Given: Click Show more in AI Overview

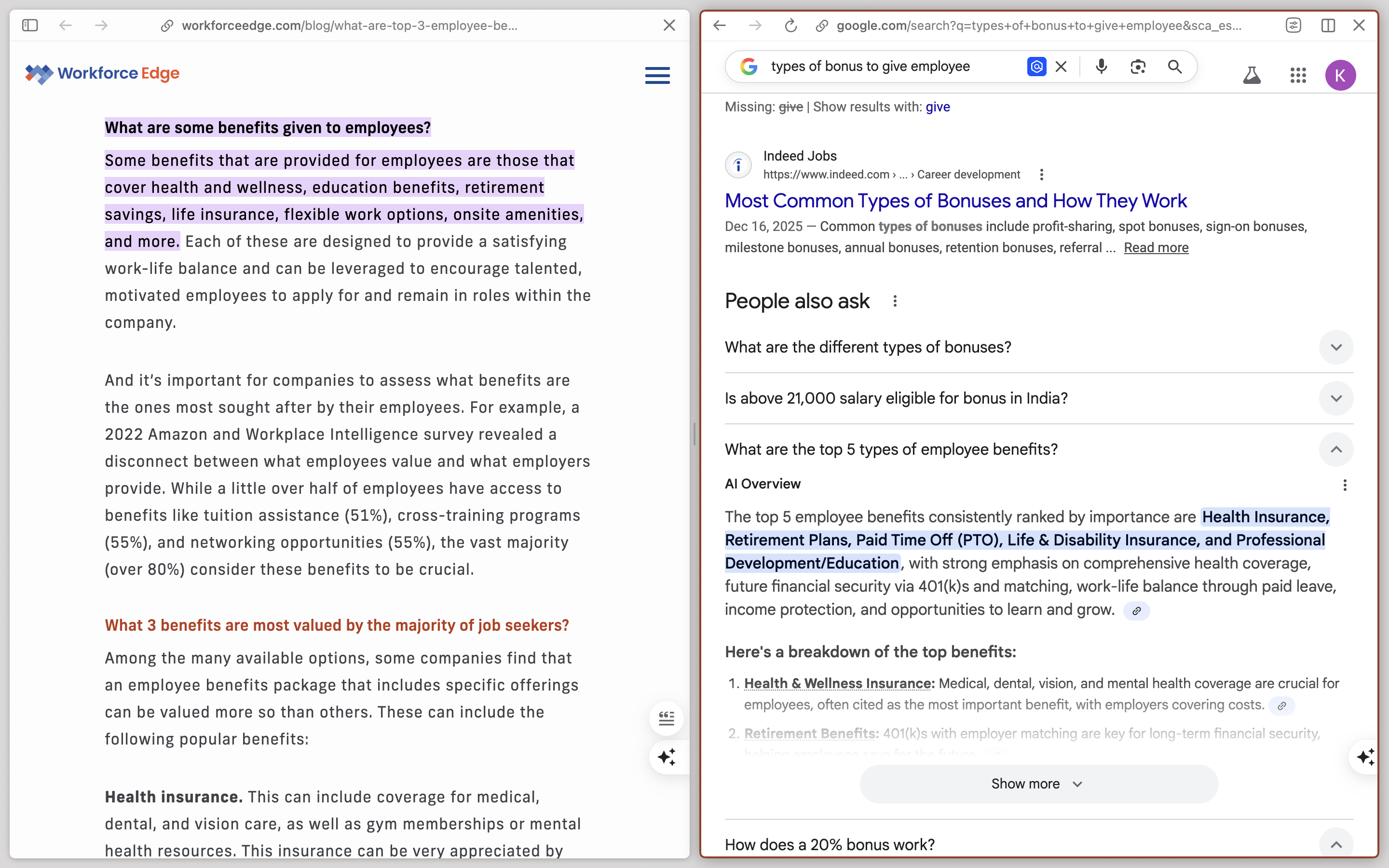Looking at the screenshot, I should (x=1038, y=784).
